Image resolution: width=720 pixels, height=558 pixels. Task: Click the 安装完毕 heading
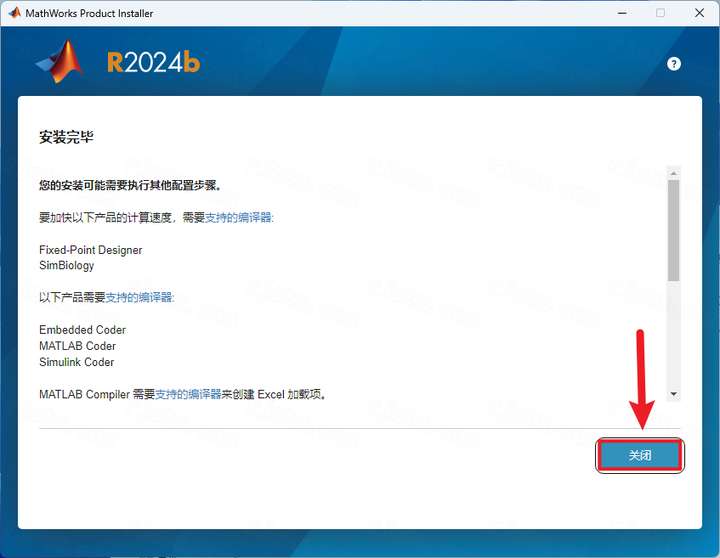click(66, 137)
